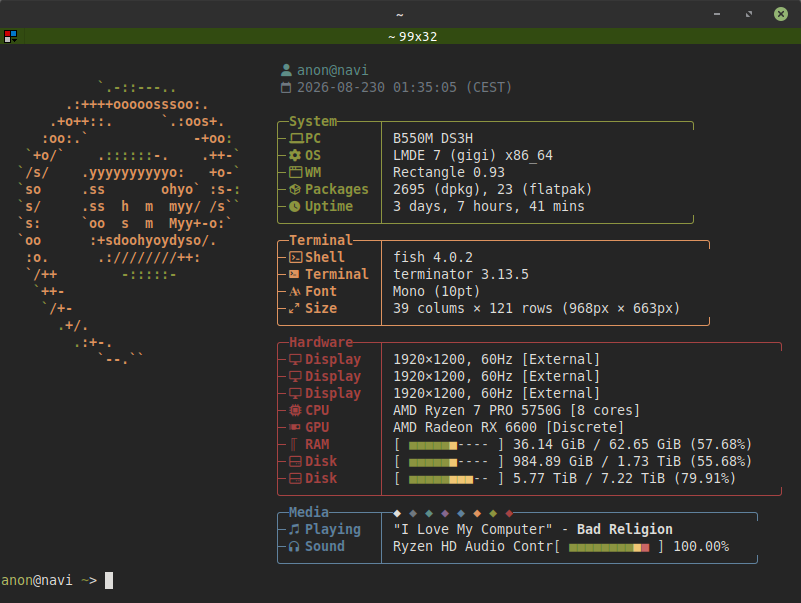Click the 'System' section heading
Viewport: 801px width, 603px height.
pos(313,121)
